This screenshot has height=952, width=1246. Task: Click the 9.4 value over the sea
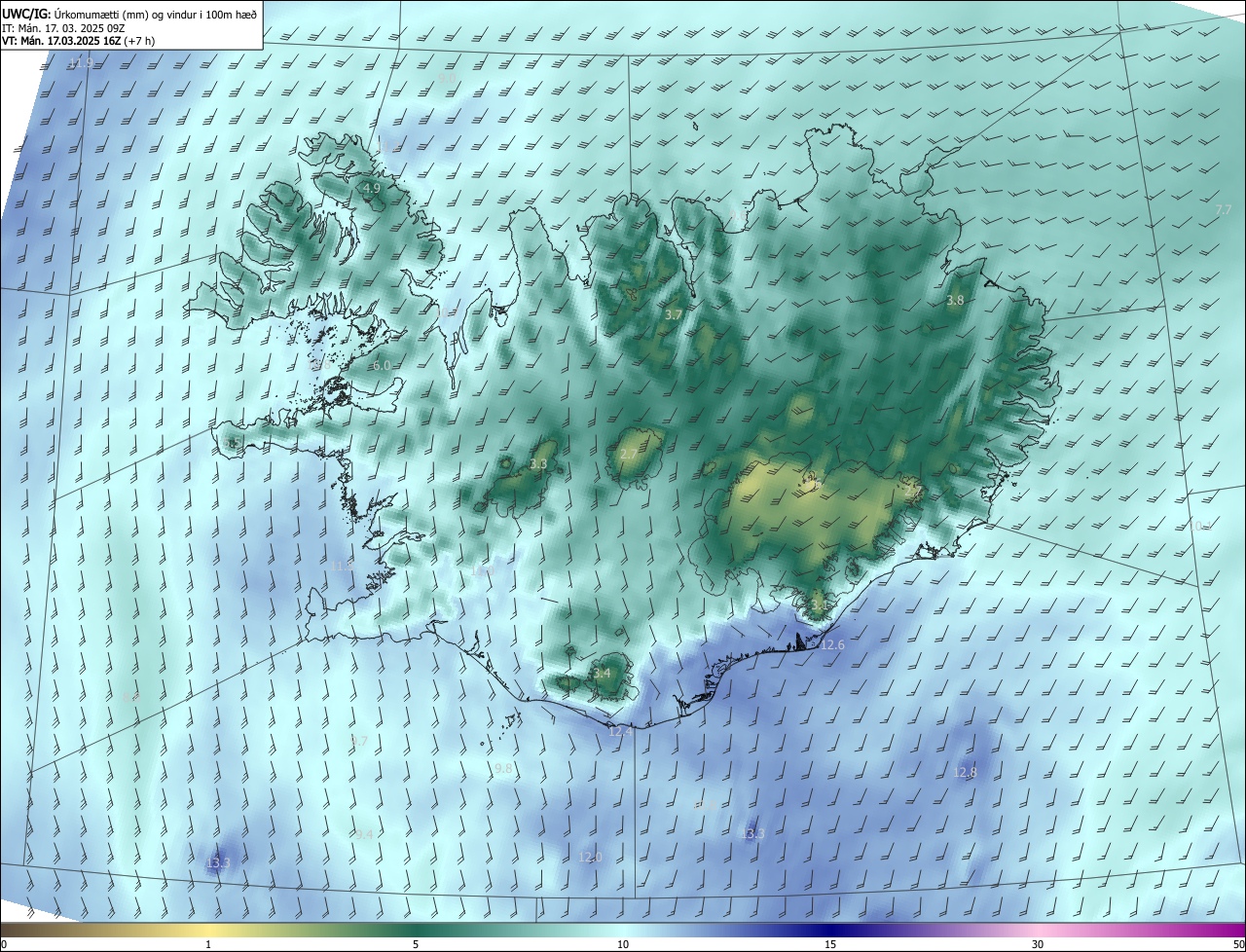click(x=364, y=835)
